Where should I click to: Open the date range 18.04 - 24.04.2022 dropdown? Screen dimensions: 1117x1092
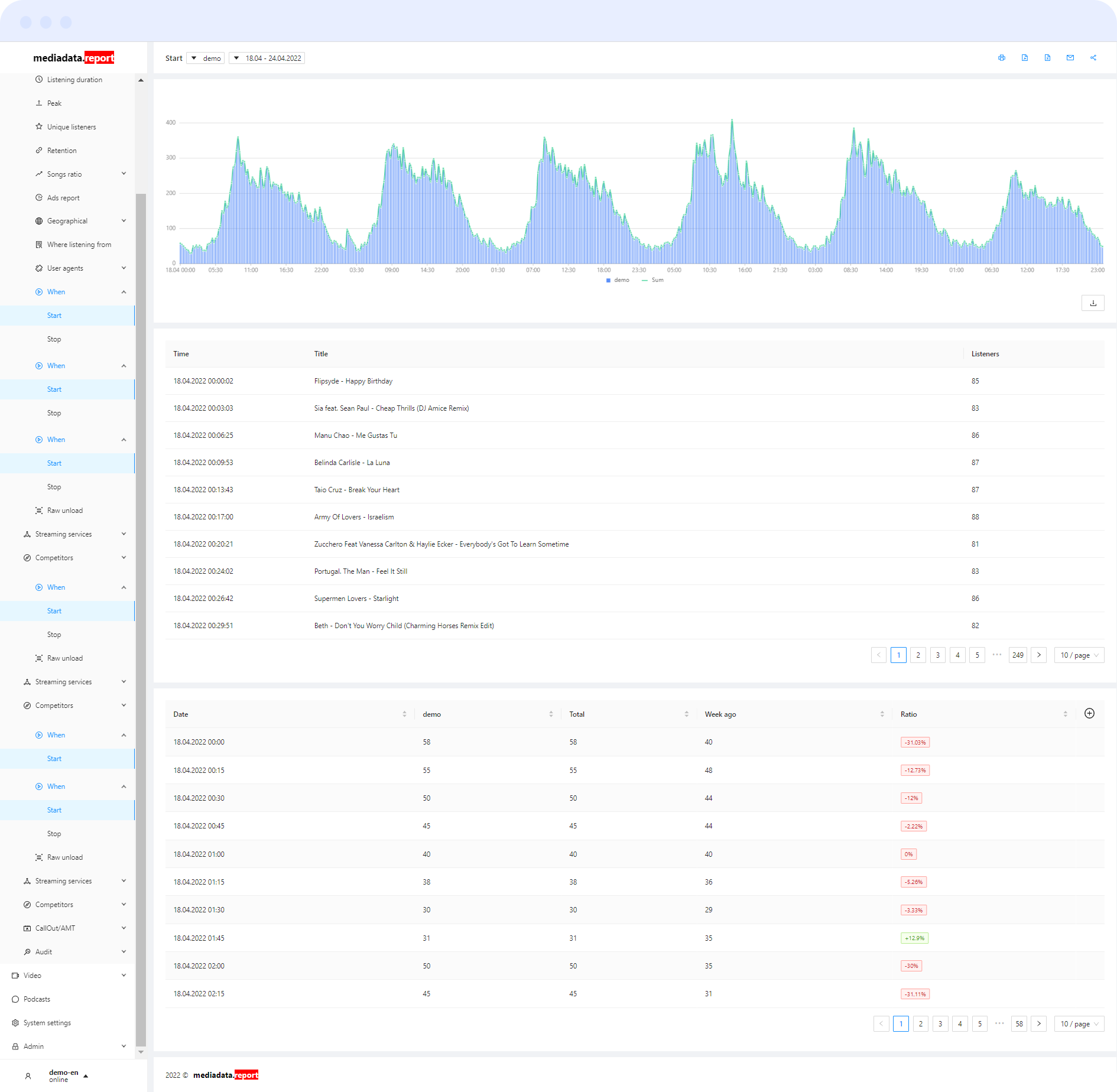(267, 58)
